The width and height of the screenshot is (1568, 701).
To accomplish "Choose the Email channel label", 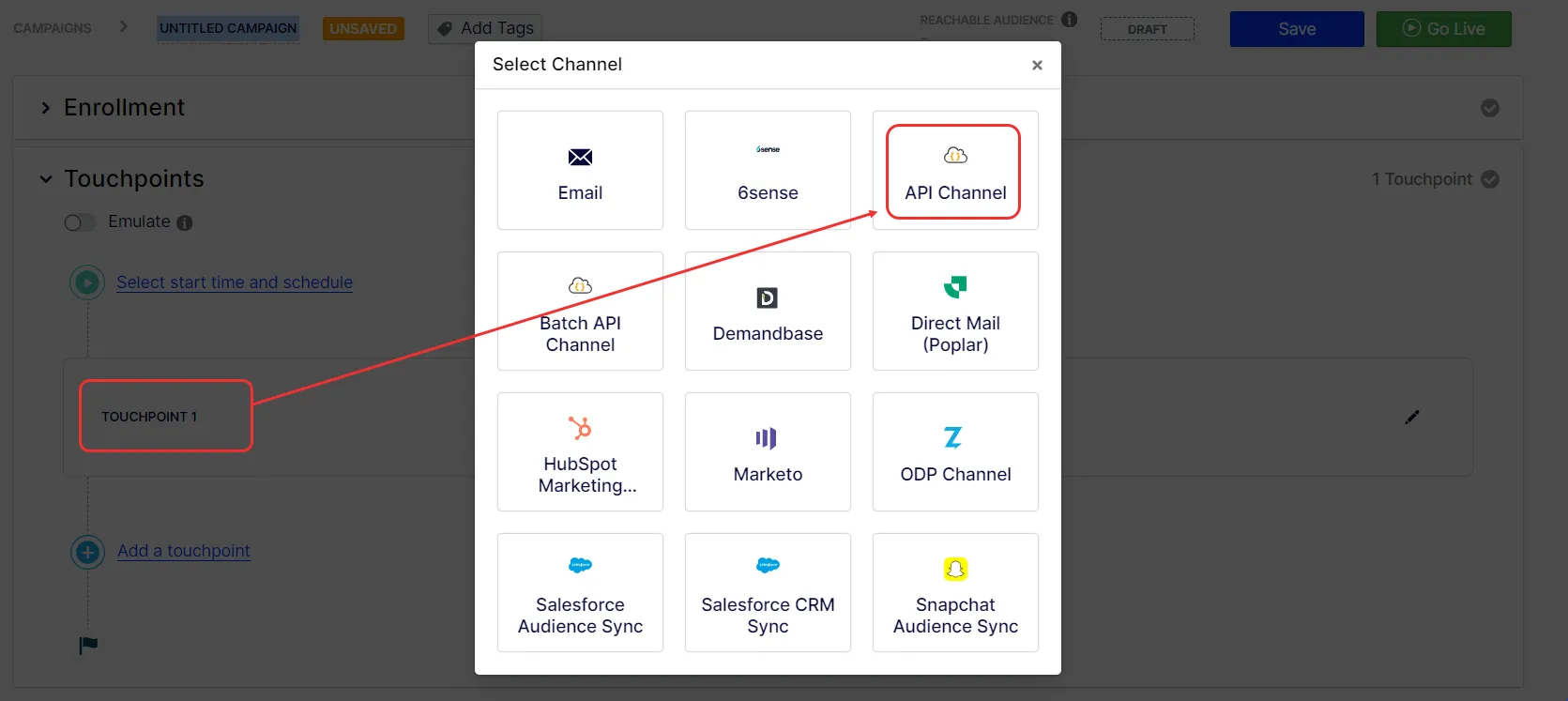I will 580,192.
